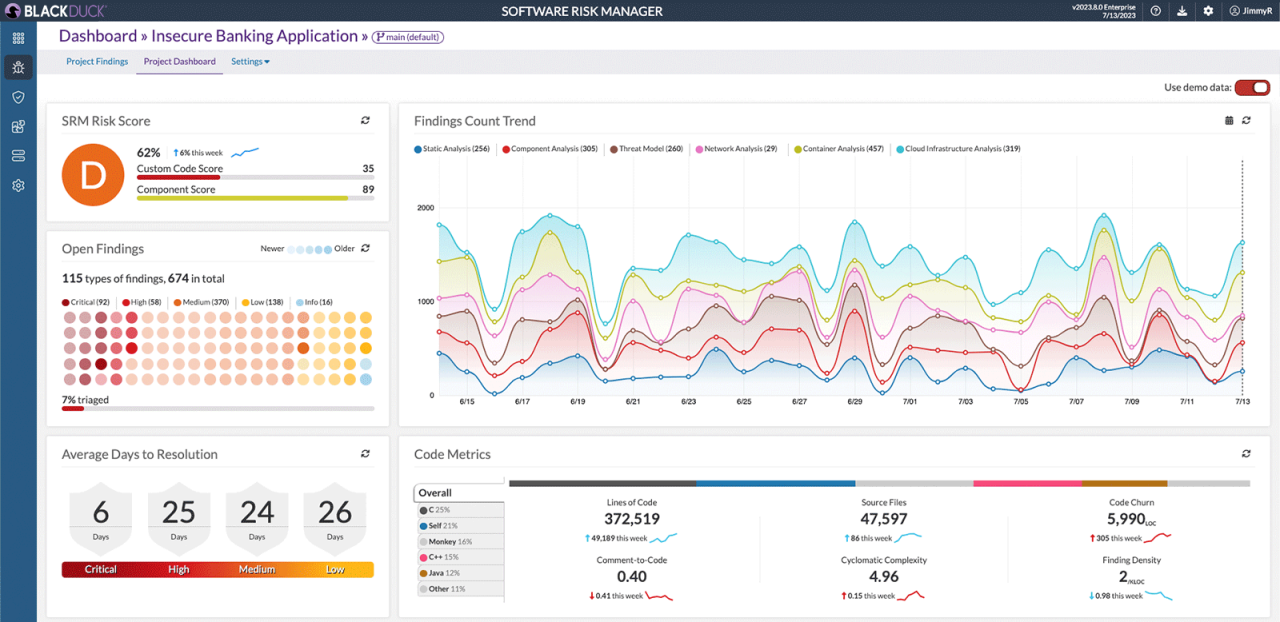Open the Settings dropdown in the project nav
1280x622 pixels.
coord(250,61)
